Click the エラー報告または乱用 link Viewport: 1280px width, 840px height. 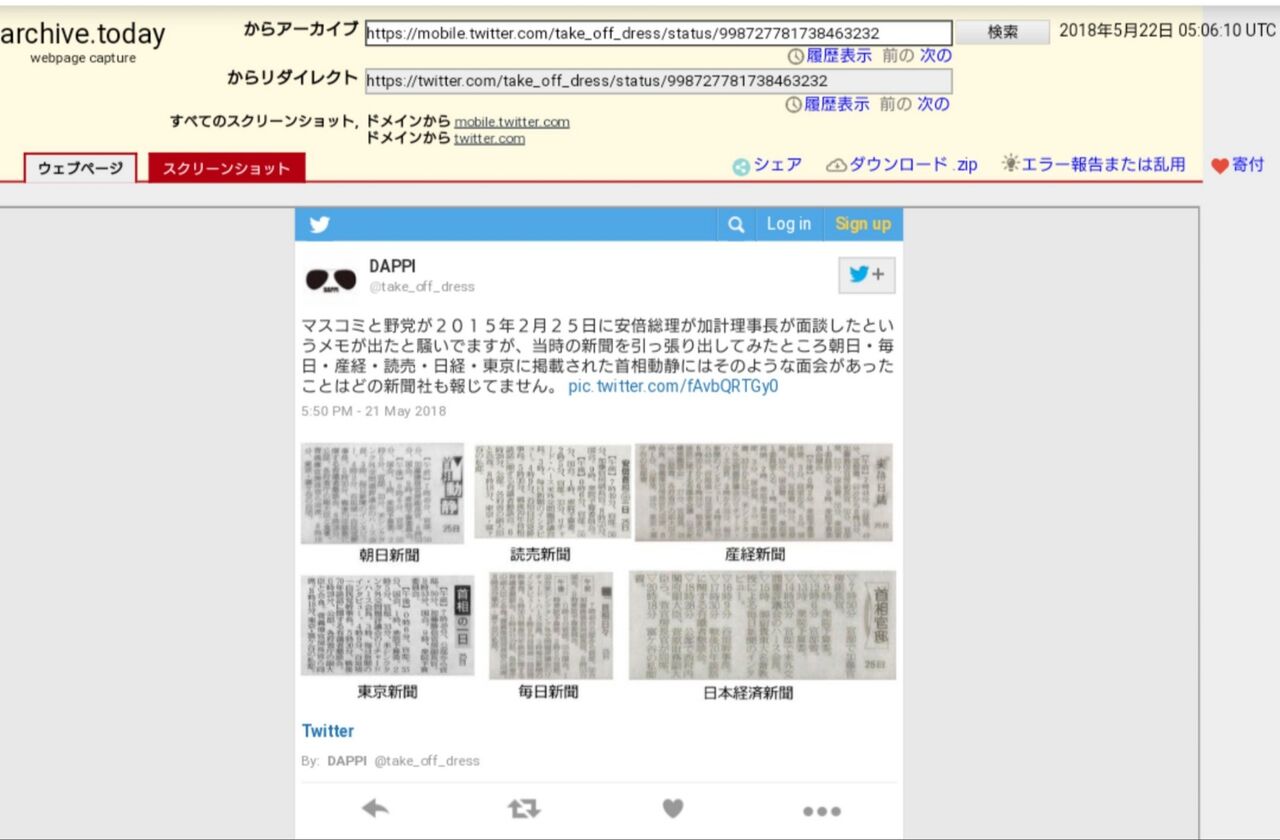1103,165
